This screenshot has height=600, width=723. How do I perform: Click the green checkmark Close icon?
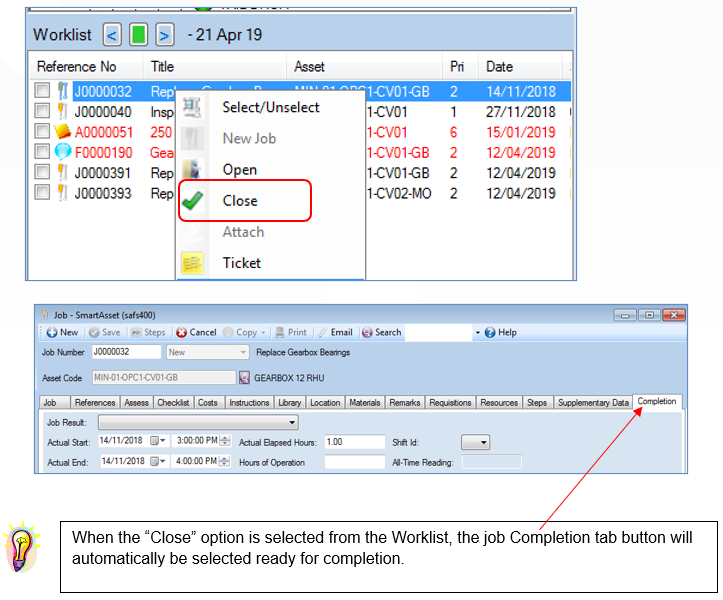click(x=192, y=201)
